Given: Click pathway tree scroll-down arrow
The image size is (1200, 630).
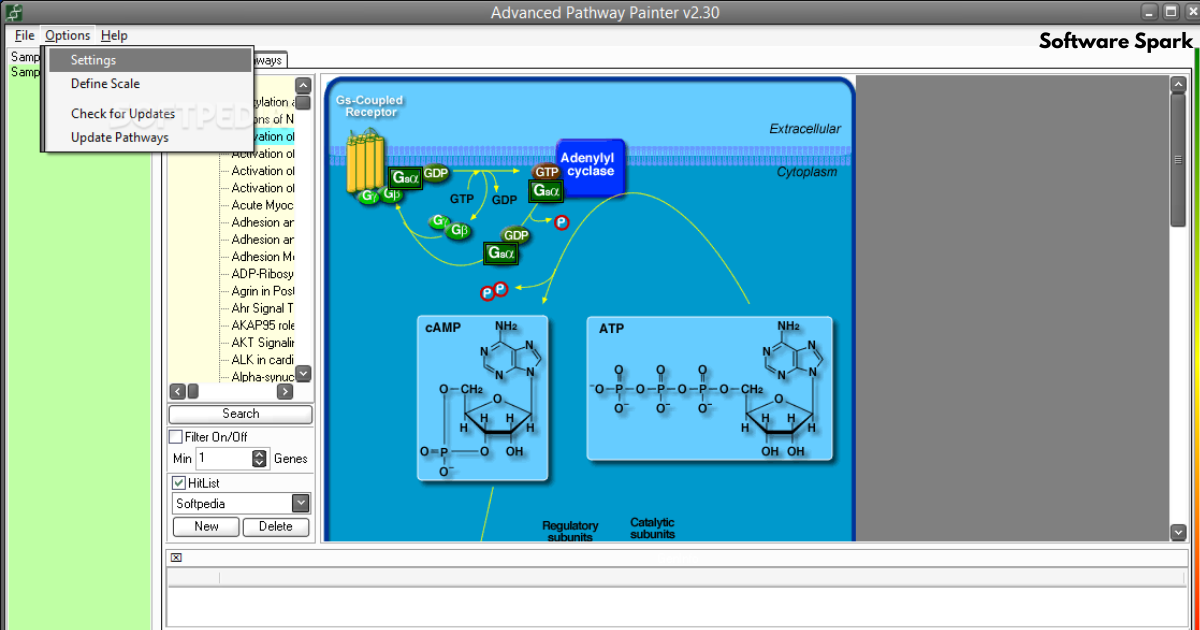Looking at the screenshot, I should pos(304,373).
